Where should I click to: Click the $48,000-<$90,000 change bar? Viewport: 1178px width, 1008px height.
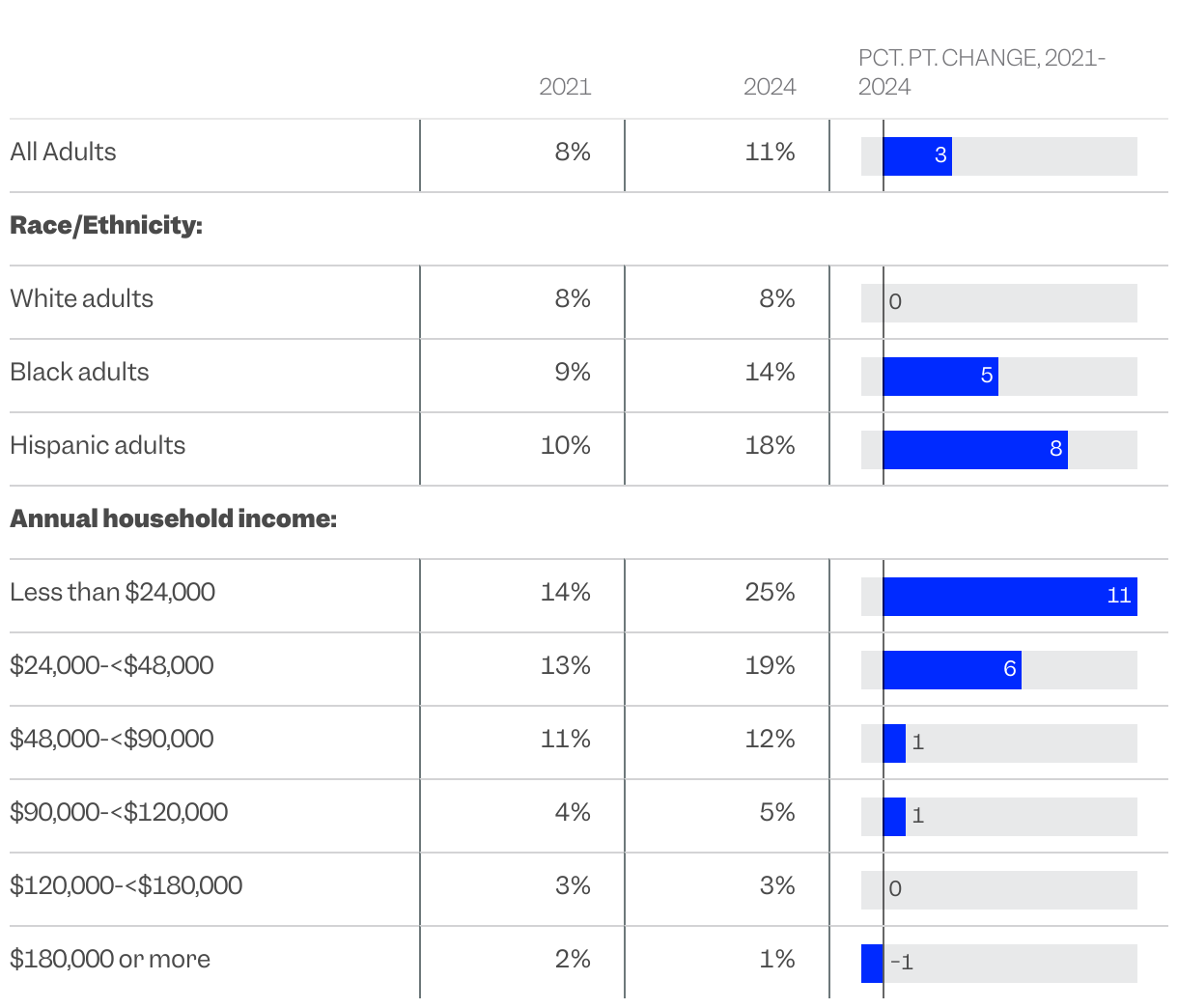(894, 743)
